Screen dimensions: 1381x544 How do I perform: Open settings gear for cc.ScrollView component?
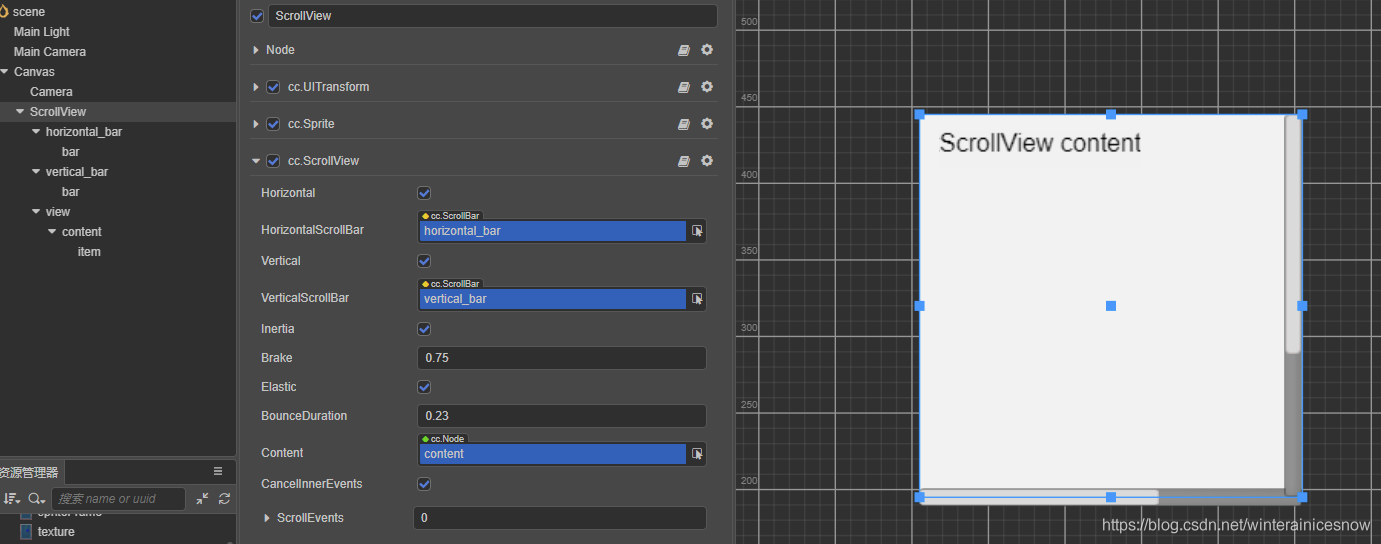[x=707, y=161]
